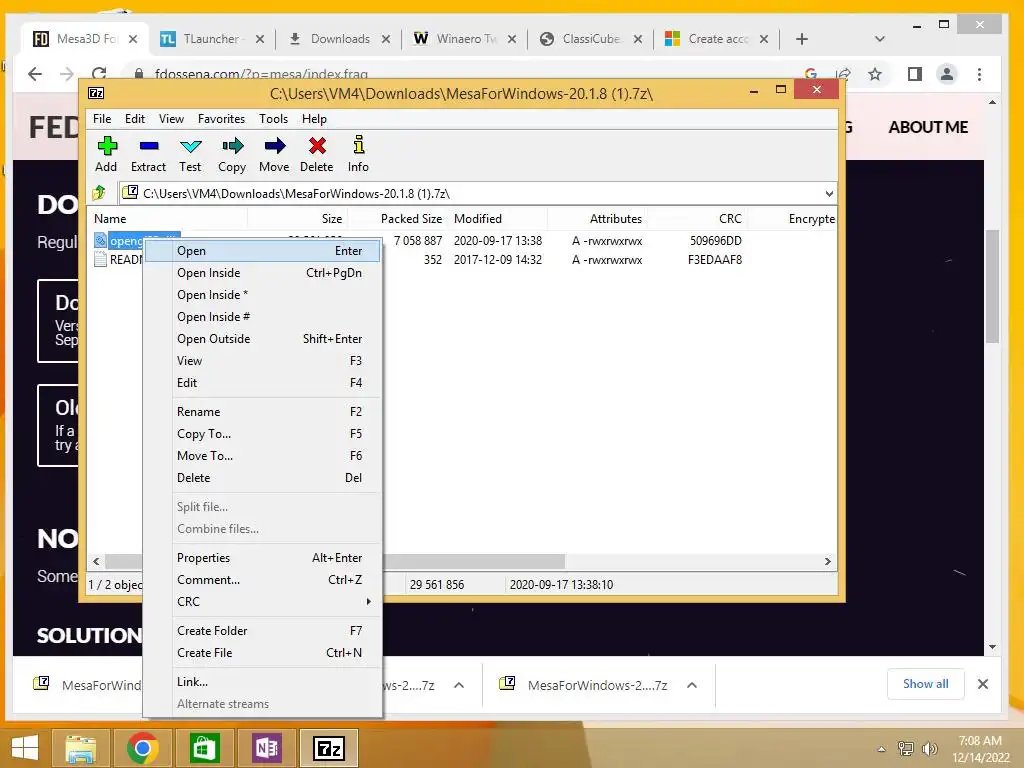Click Link... in the context menu
The image size is (1024, 768).
tap(262, 682)
